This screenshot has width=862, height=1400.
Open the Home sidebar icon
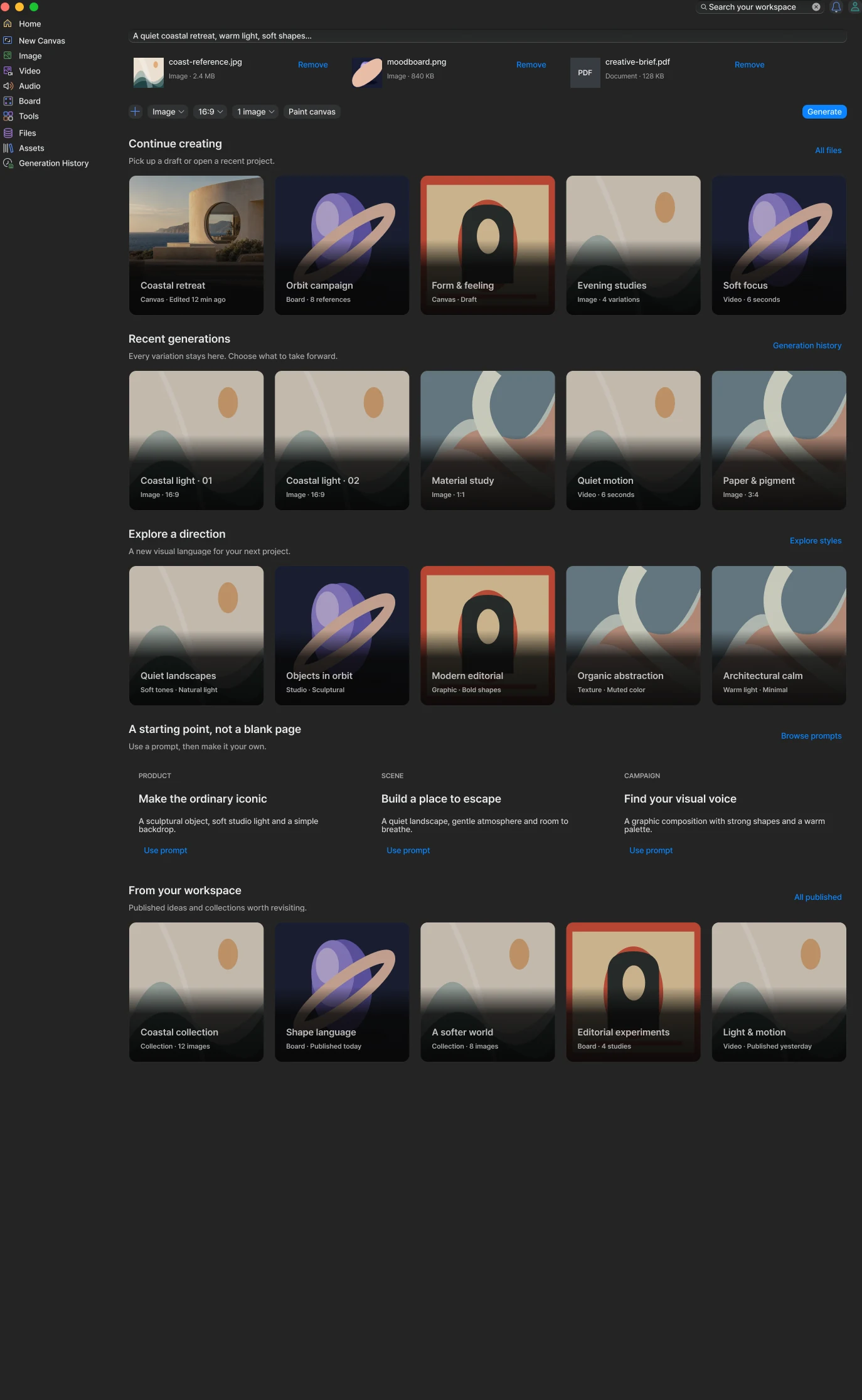click(8, 24)
